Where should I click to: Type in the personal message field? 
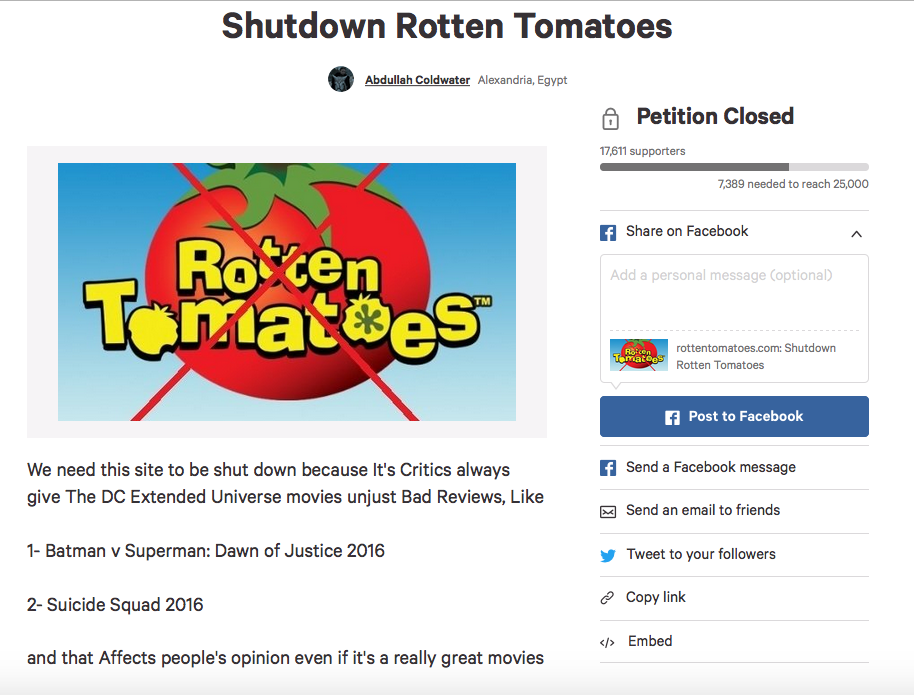734,290
